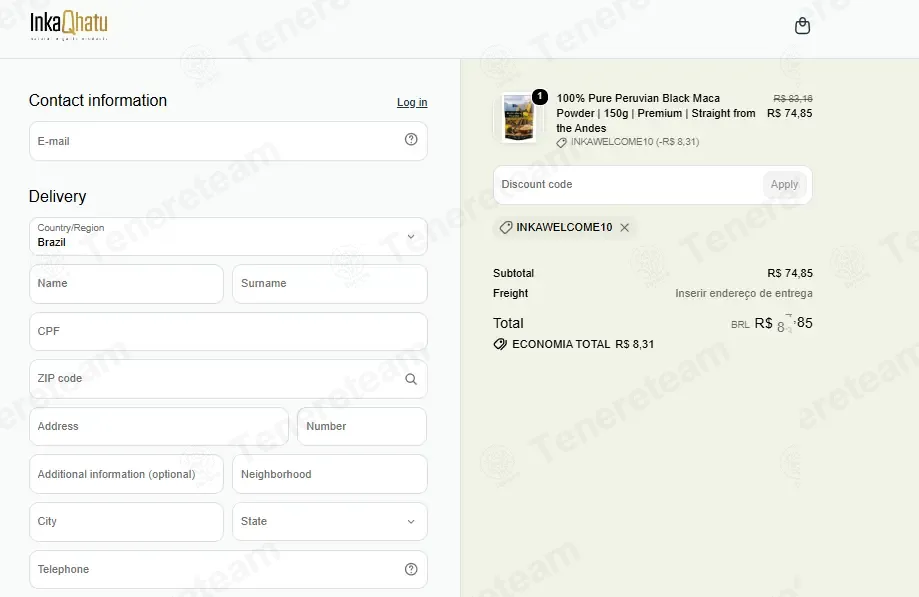919x597 pixels.
Task: Click into the Name field
Action: pos(126,284)
